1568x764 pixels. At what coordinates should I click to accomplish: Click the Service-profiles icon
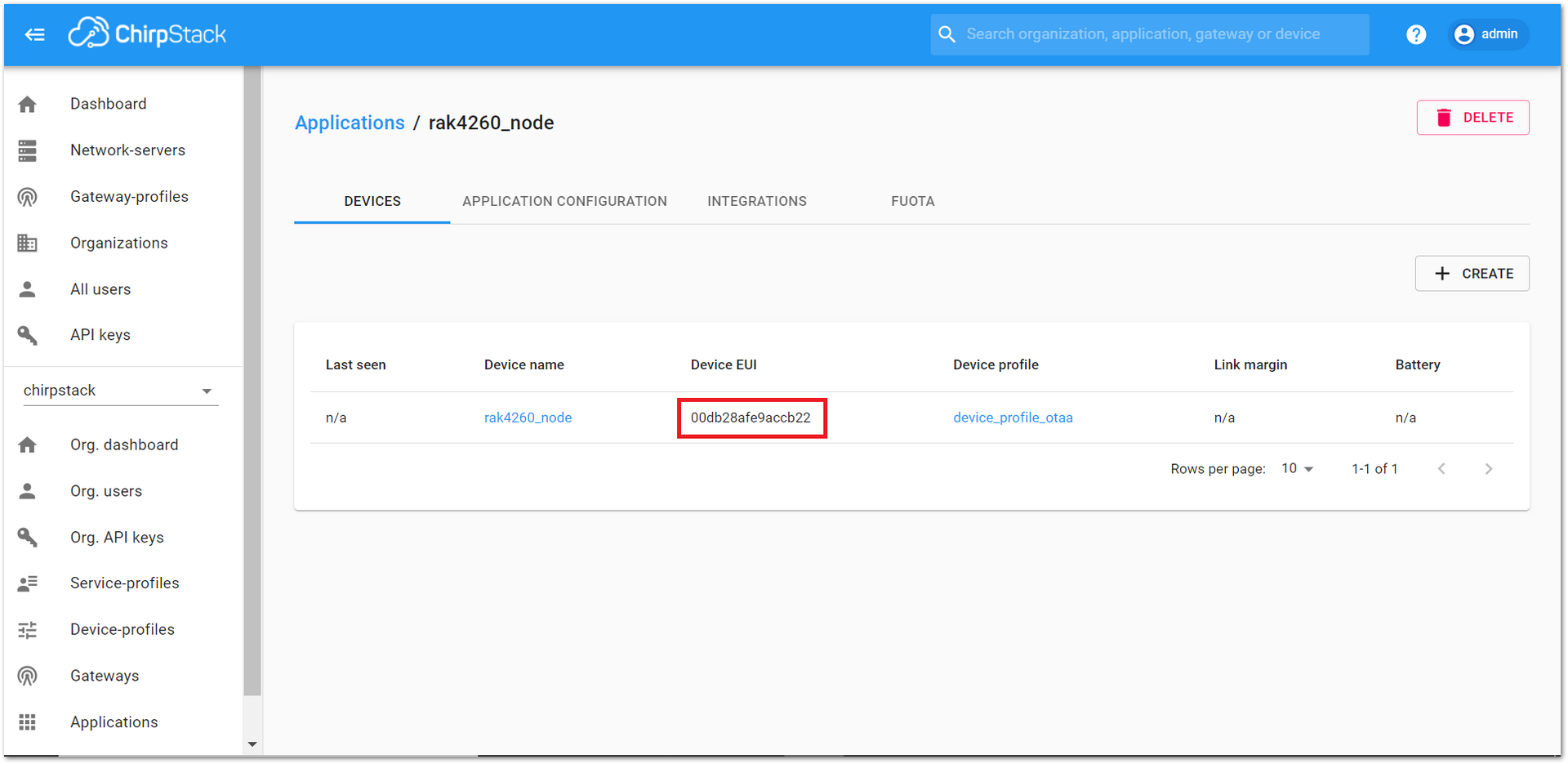(28, 583)
